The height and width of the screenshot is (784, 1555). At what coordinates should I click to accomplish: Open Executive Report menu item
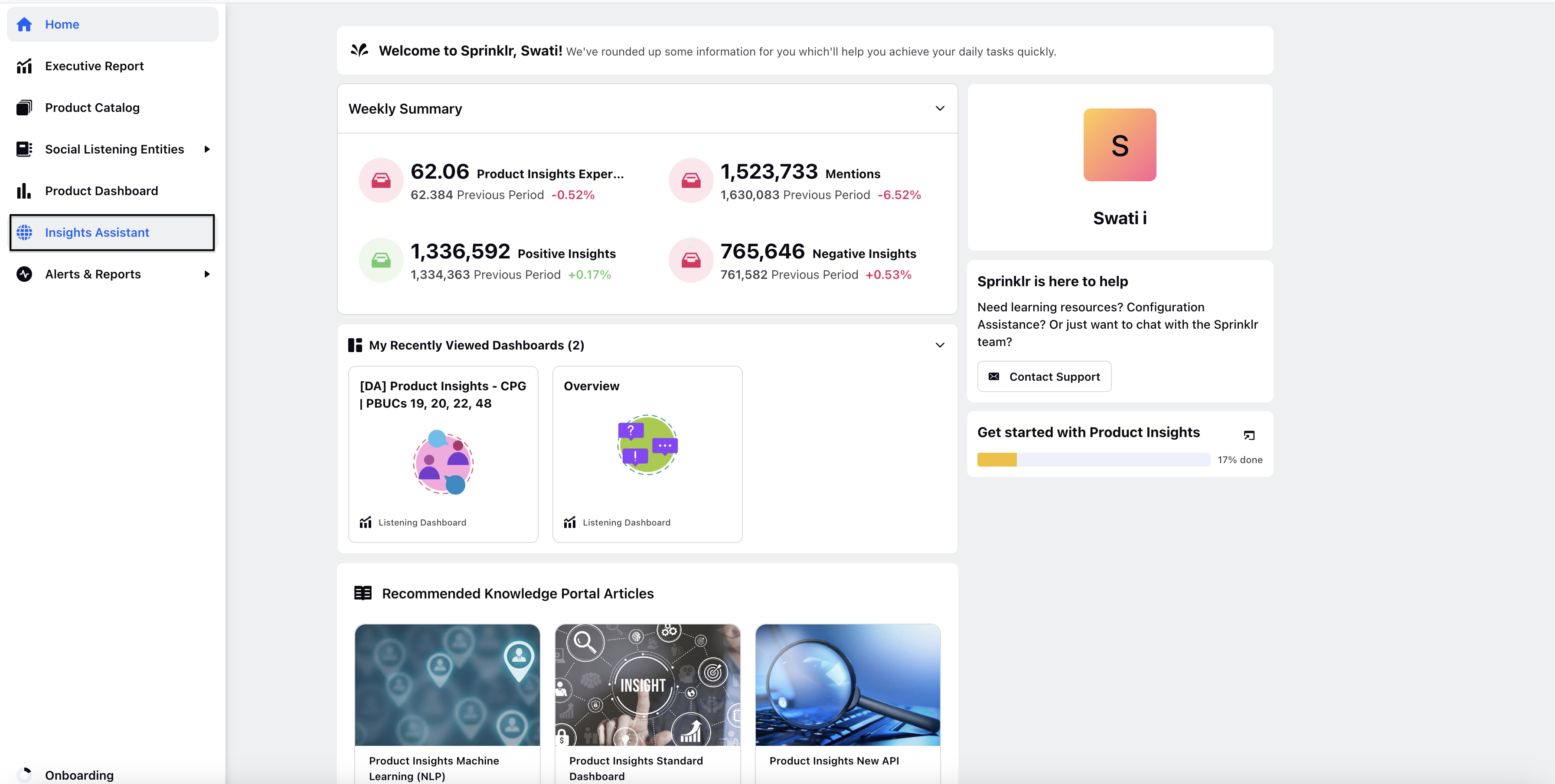click(x=112, y=66)
